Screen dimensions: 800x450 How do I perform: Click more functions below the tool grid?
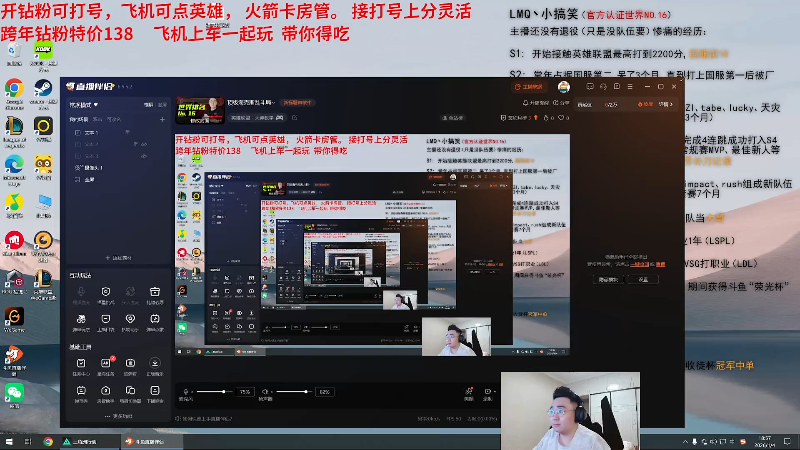[x=118, y=416]
